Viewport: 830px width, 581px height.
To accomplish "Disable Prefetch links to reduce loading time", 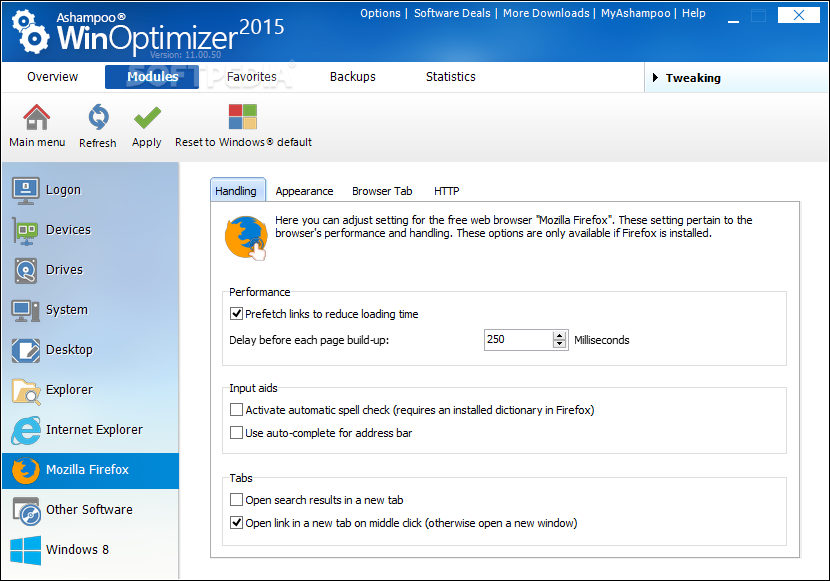I will pyautogui.click(x=236, y=314).
